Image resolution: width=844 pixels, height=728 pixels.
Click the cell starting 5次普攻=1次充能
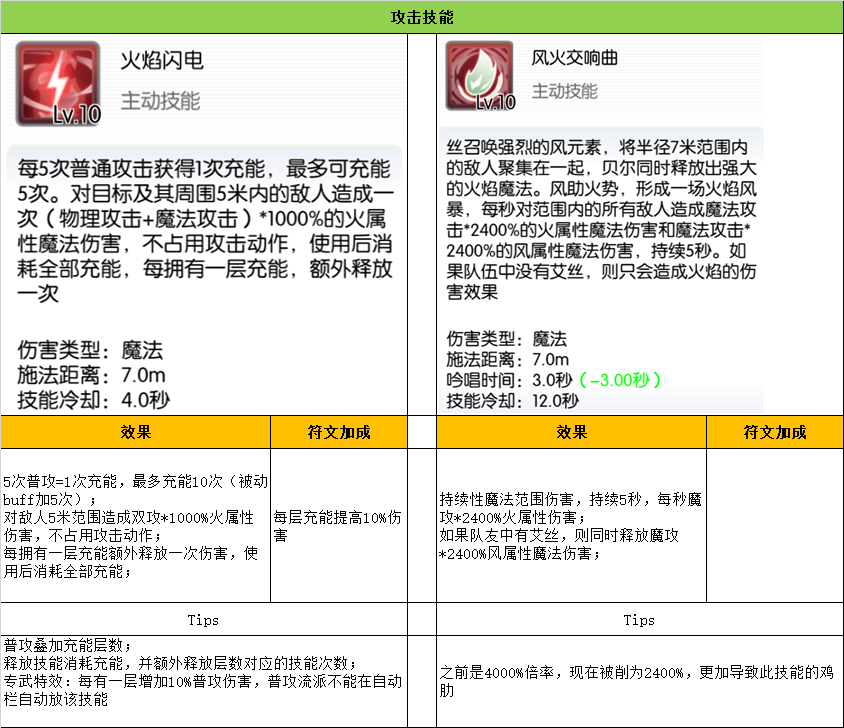pyautogui.click(x=136, y=526)
